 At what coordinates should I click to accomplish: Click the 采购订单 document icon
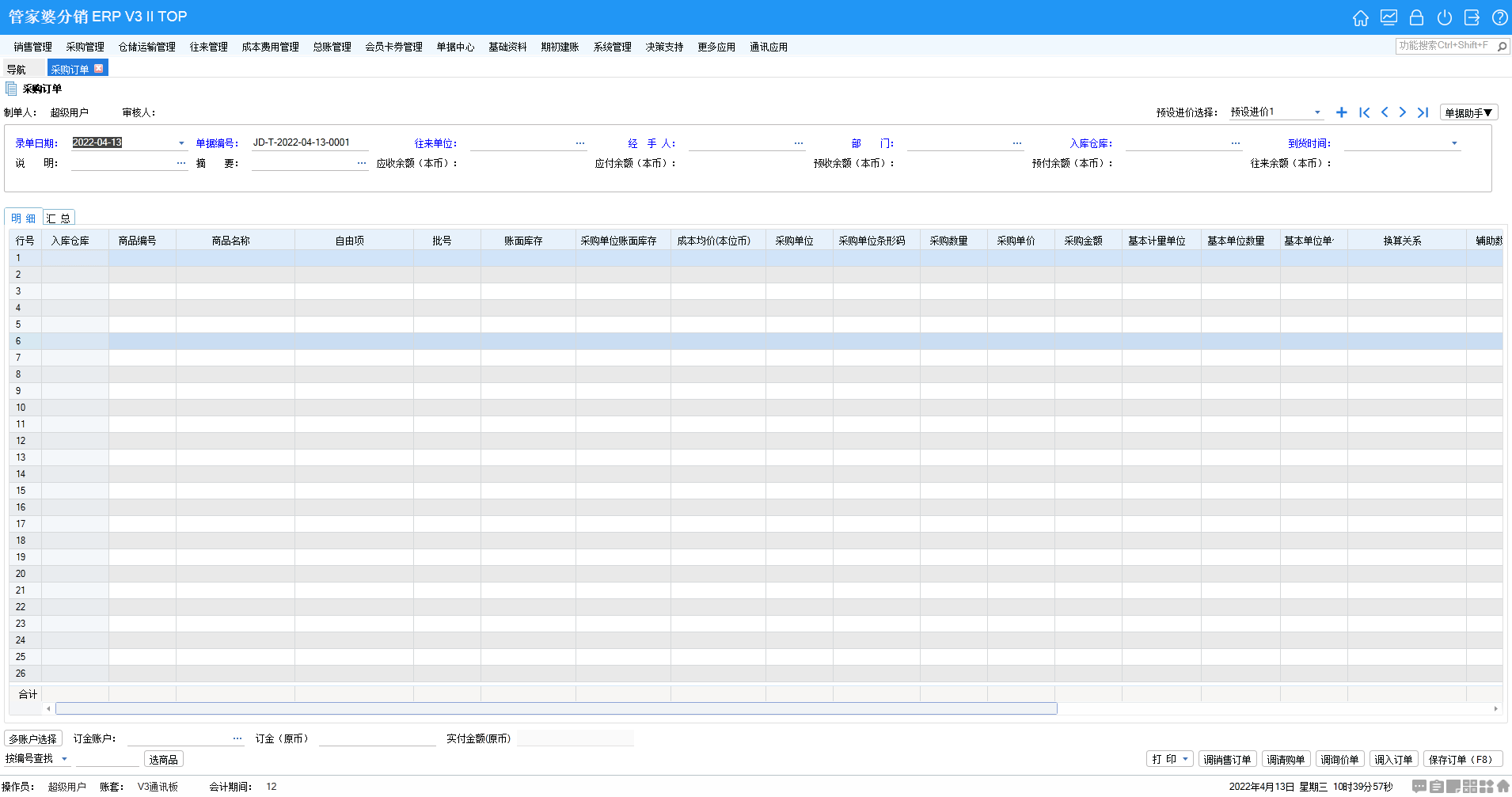[11, 89]
